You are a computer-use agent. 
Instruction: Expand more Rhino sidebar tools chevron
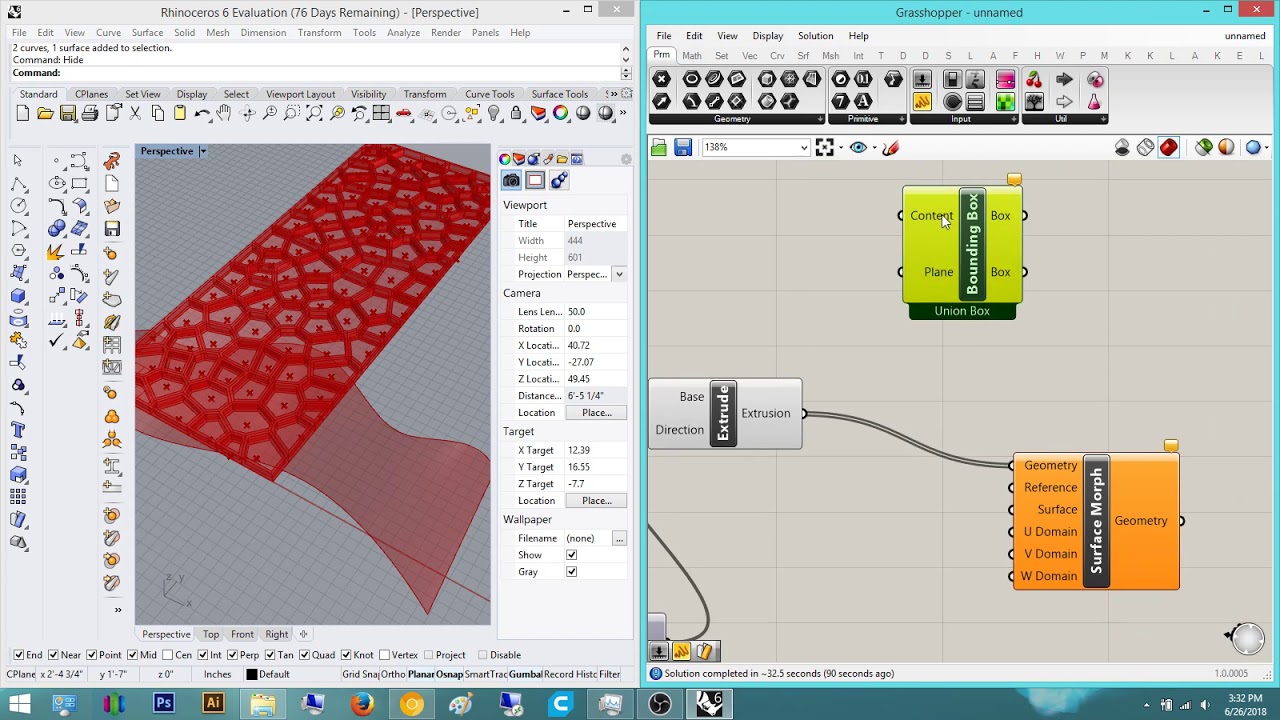pos(117,609)
